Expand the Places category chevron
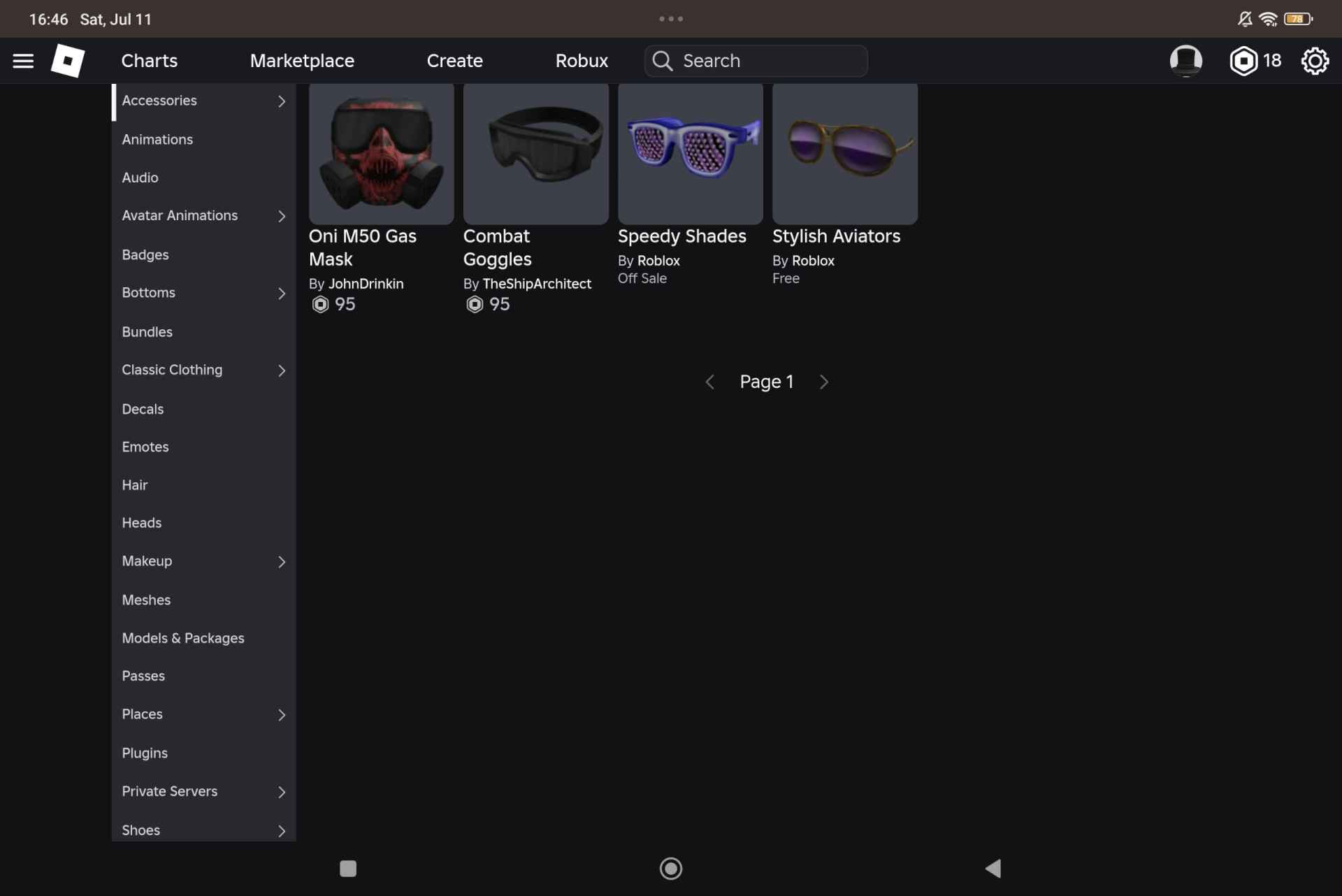Screen dimensions: 1342x896 282,715
